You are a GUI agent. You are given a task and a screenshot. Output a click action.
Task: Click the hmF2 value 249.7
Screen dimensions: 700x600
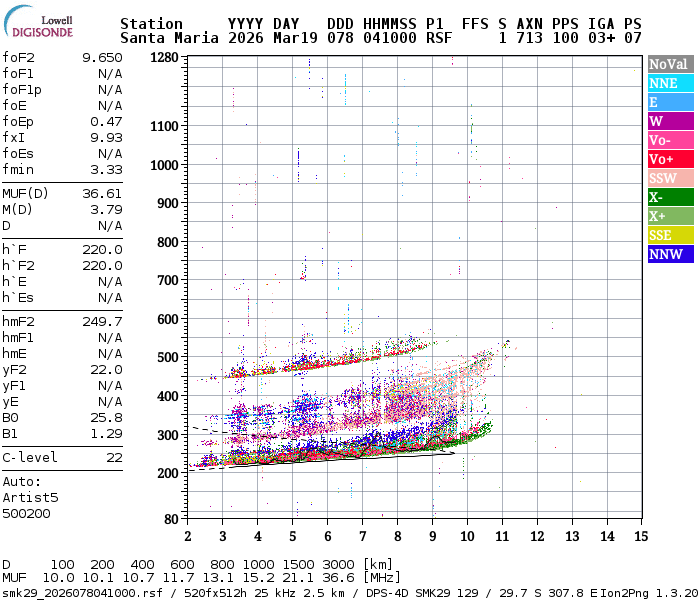click(x=102, y=321)
